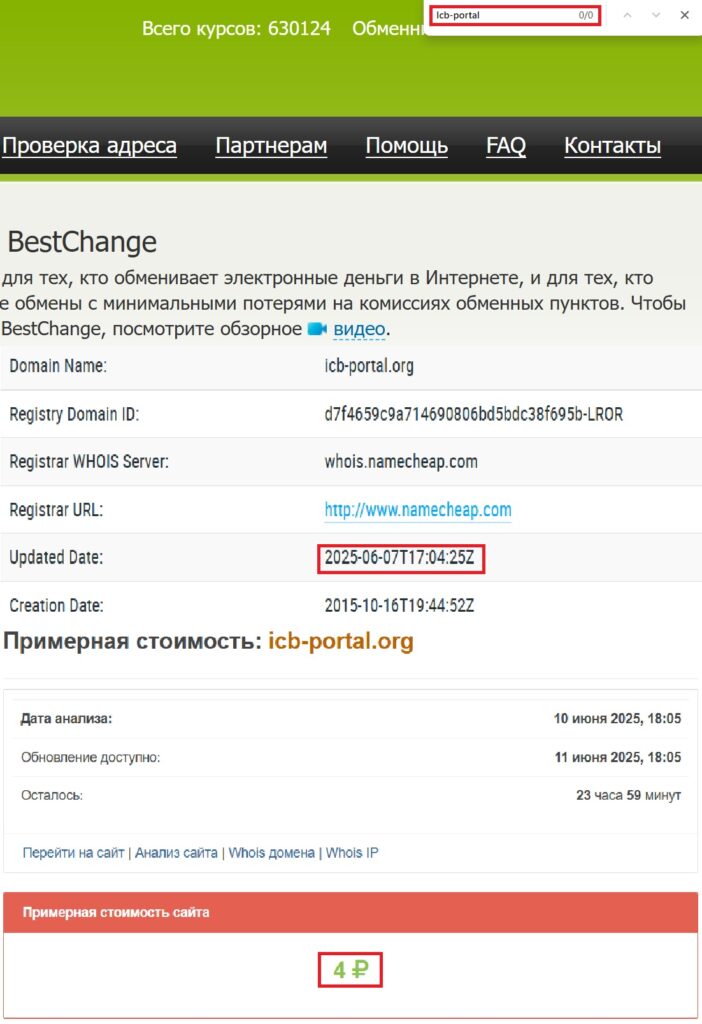The image size is (702, 1024).
Task: Open Контакты menu item
Action: coord(612,145)
